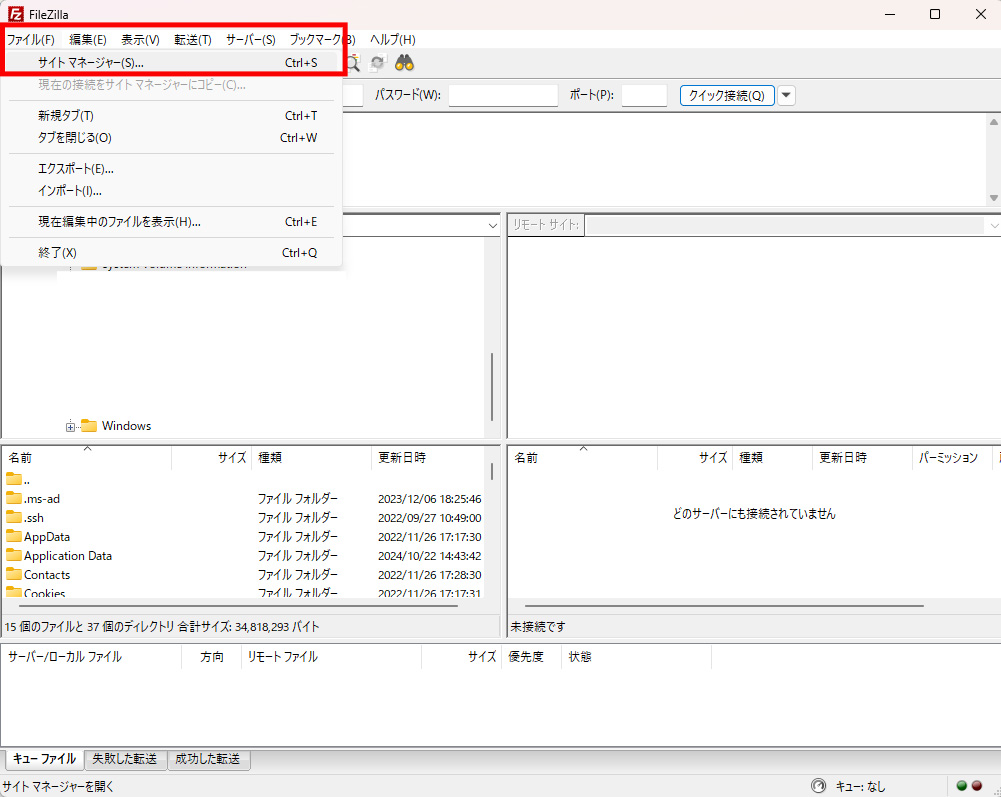Screen dimensions: 1001x797
Task: Open the local site path dropdown
Action: pyautogui.click(x=492, y=225)
